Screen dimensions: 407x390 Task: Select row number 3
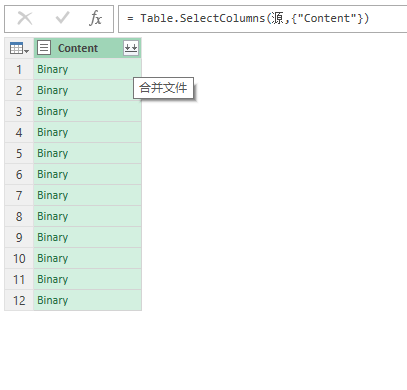(x=19, y=111)
